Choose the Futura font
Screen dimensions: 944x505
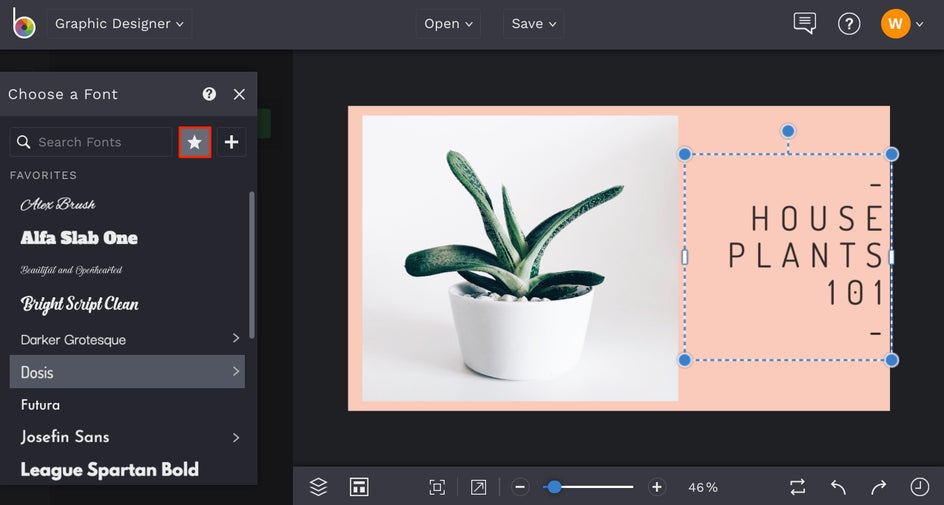pyautogui.click(x=41, y=405)
